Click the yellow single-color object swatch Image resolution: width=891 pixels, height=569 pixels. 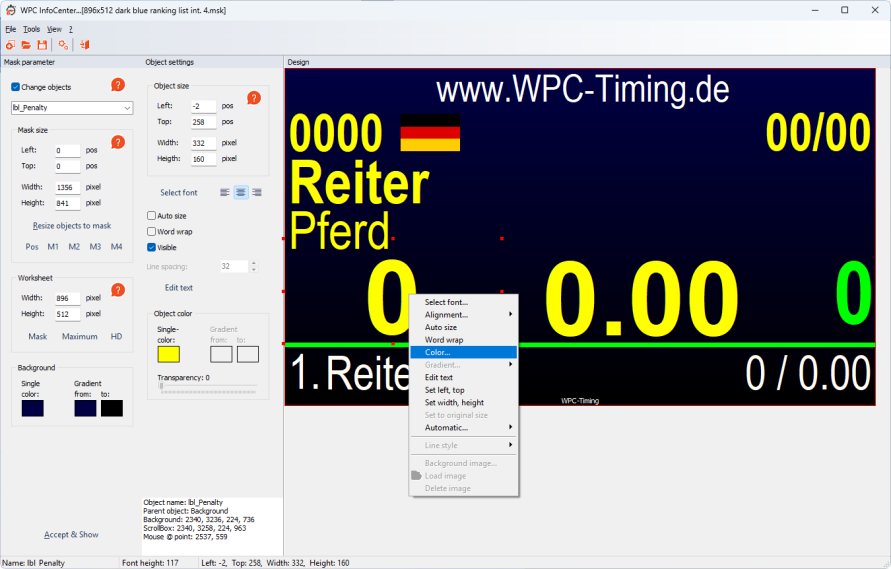pos(168,354)
